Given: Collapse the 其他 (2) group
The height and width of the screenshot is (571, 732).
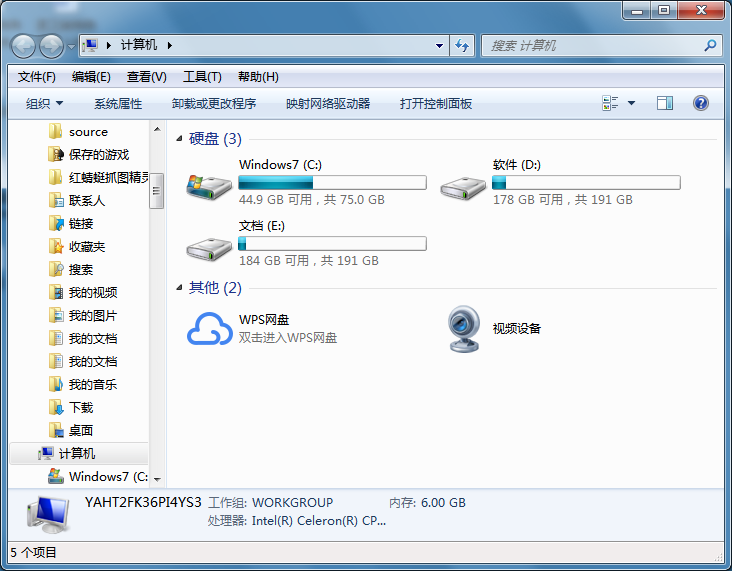Looking at the screenshot, I should pyautogui.click(x=179, y=288).
